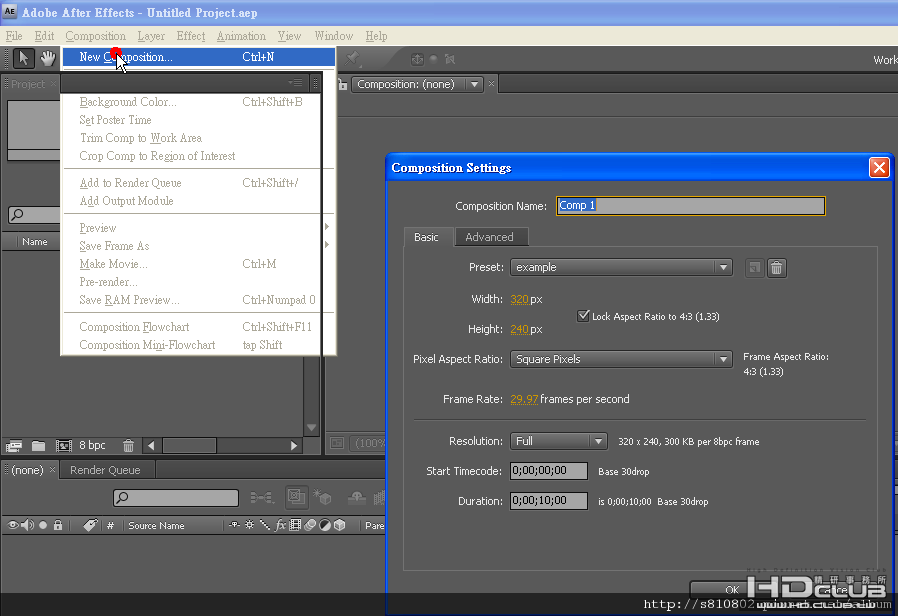Open the Pixel Aspect Ratio dropdown
This screenshot has height=616, width=898.
point(621,360)
